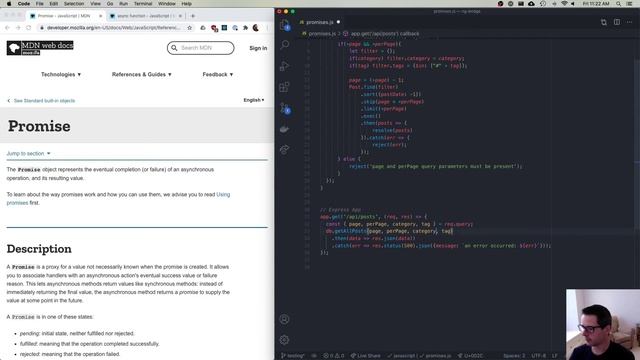
Task: Click the promises.js status bar item
Action: (436, 356)
